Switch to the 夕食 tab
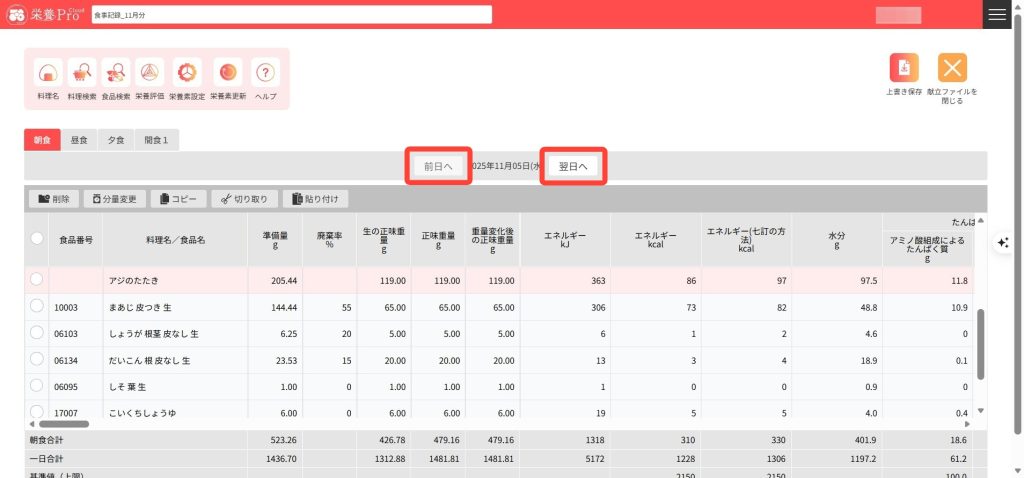 (114, 140)
